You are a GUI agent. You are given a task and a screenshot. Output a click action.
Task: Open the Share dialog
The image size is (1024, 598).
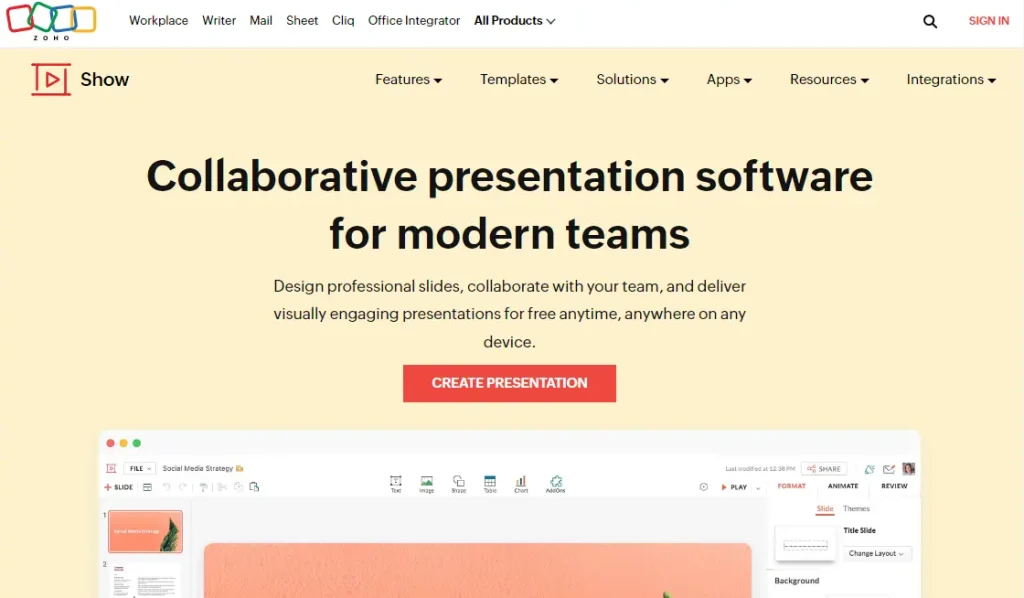click(824, 468)
